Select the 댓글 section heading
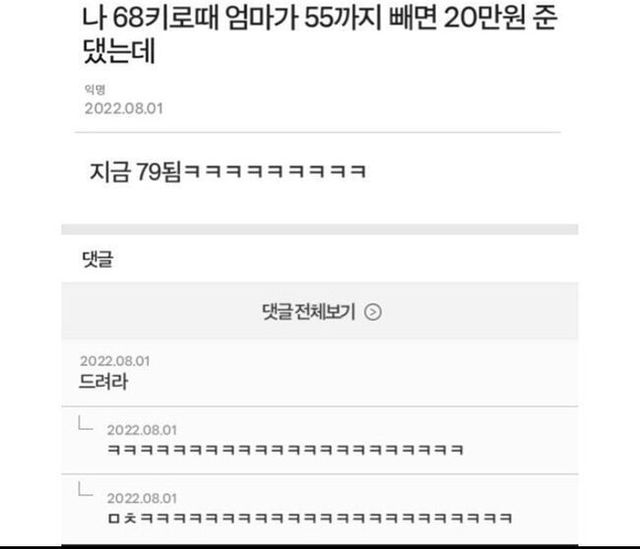 click(98, 259)
